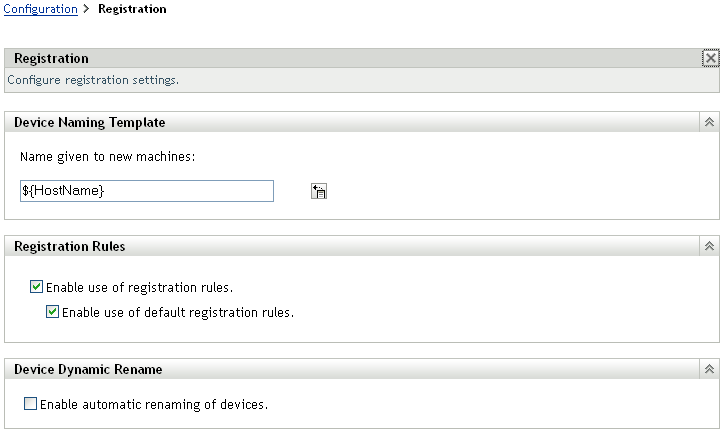Collapse the Device Naming Template section
This screenshot has width=724, height=437.
pyautogui.click(x=709, y=122)
